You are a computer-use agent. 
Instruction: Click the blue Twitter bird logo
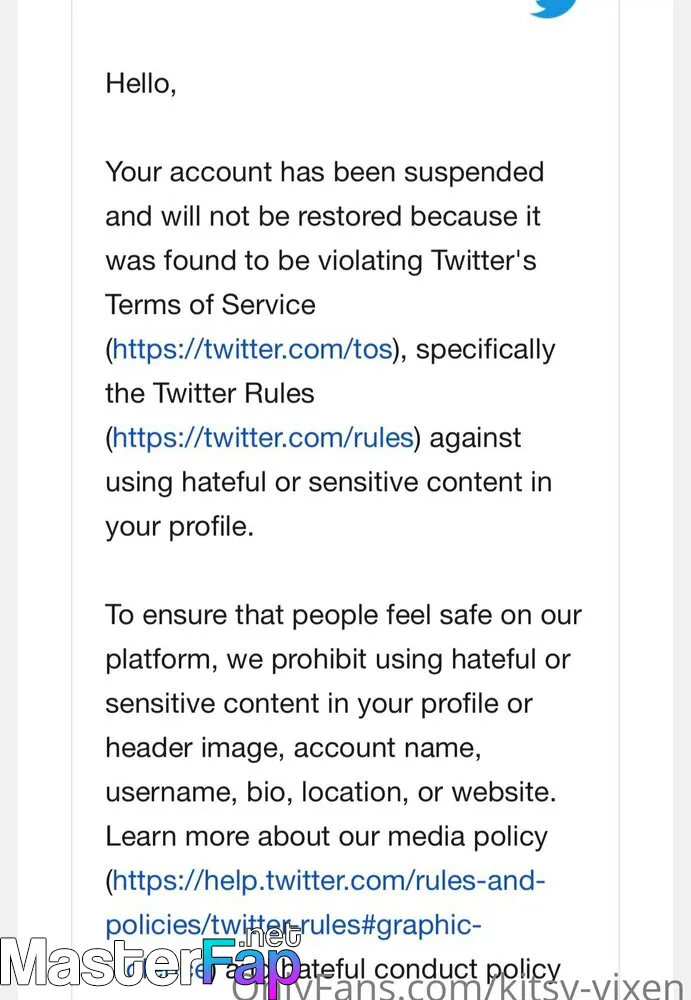tap(554, 8)
